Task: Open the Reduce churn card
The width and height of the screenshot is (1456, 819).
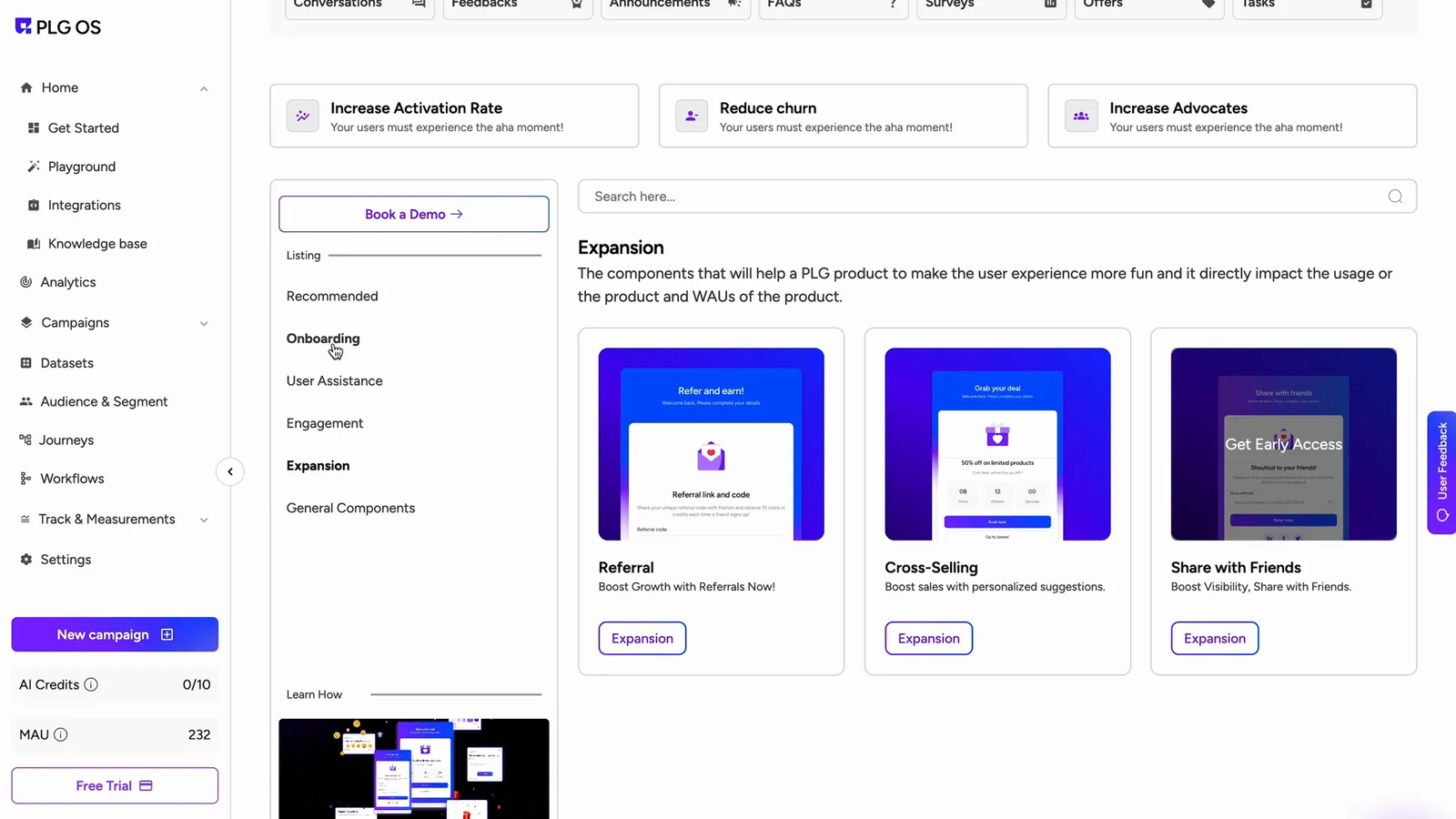Action: [x=844, y=116]
